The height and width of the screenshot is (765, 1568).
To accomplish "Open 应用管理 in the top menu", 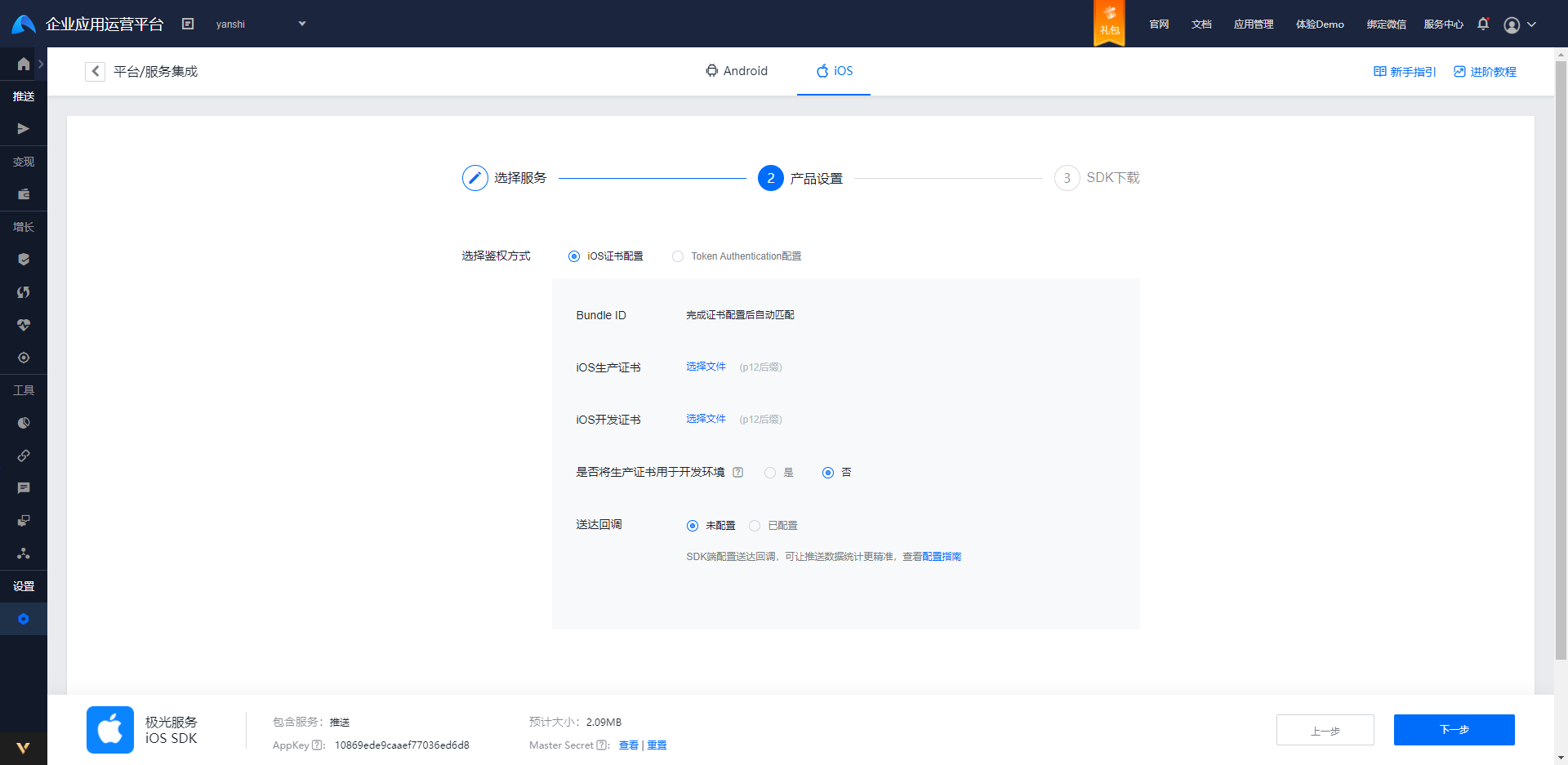I will 1253,24.
